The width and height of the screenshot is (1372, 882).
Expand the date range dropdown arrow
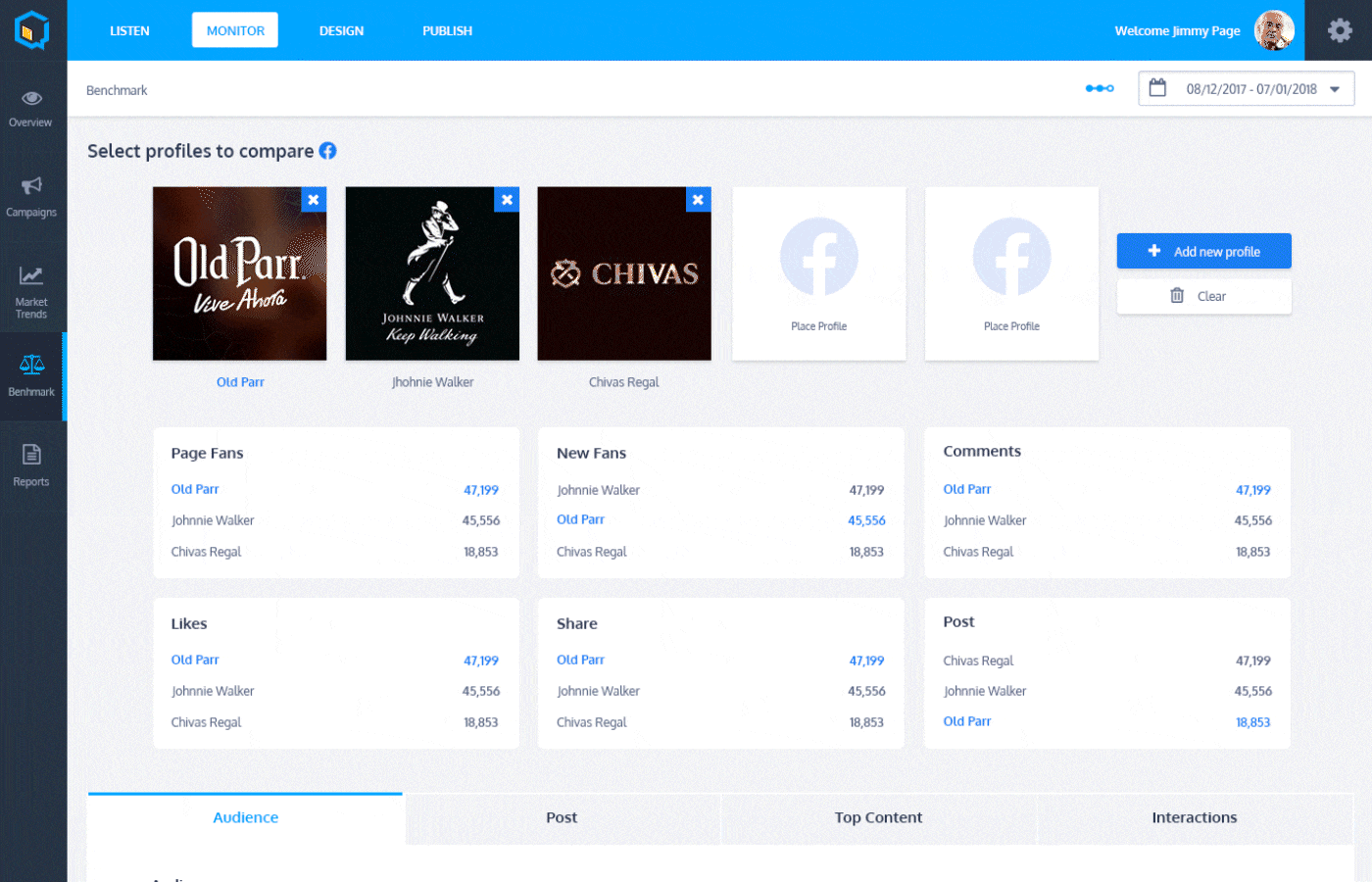tap(1335, 89)
